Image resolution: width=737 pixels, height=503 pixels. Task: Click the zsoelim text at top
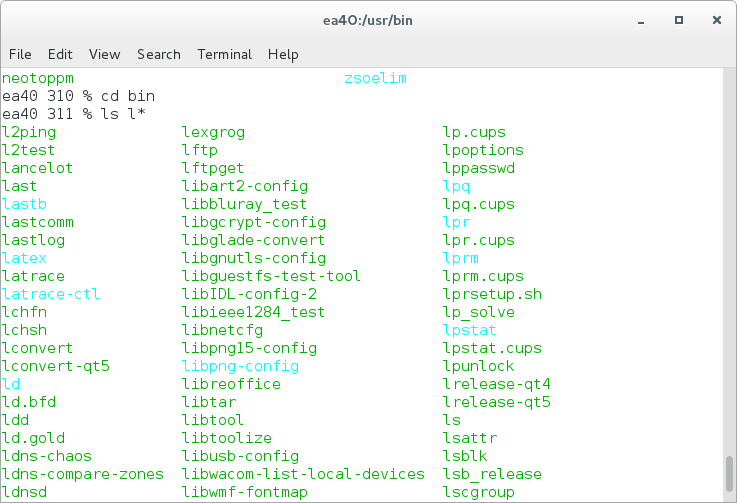[375, 78]
